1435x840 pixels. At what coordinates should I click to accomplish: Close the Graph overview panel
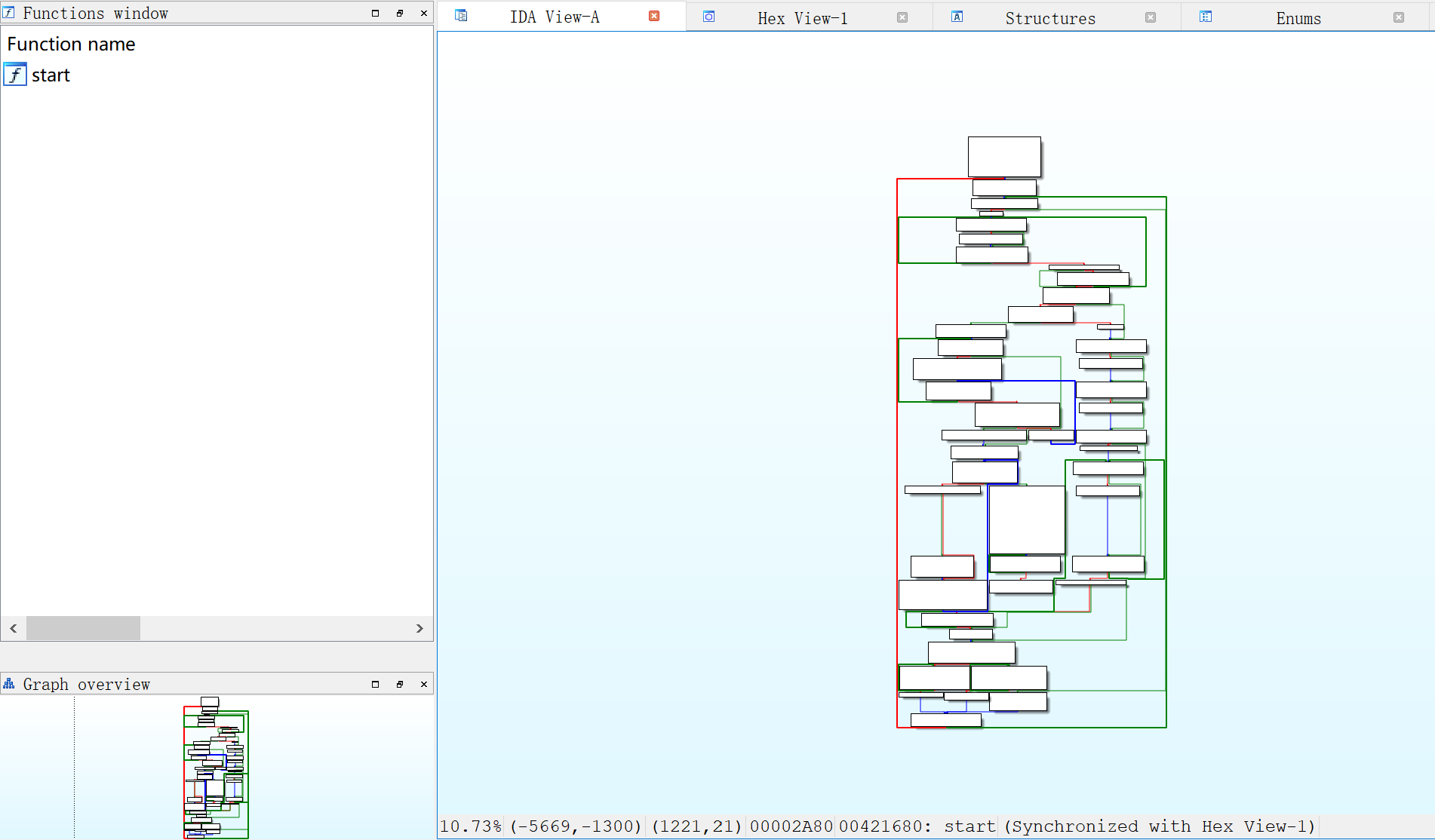coord(424,684)
